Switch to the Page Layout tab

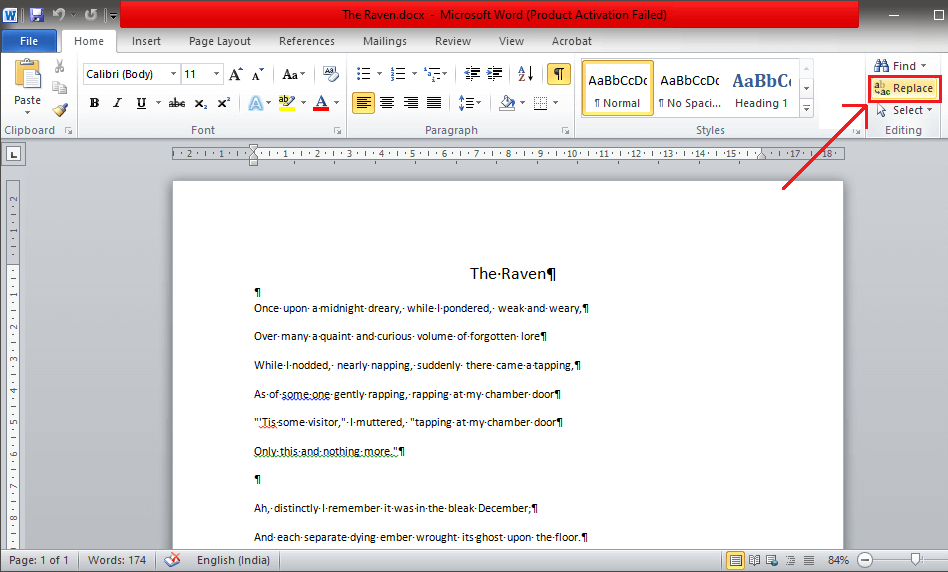pyautogui.click(x=220, y=41)
